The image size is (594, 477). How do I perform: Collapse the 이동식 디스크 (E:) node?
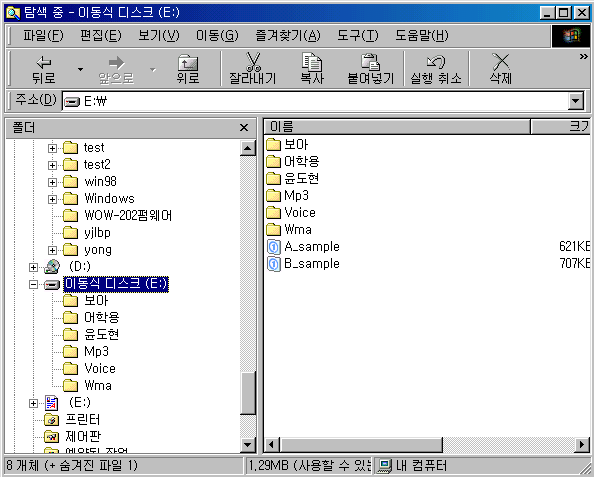point(33,284)
